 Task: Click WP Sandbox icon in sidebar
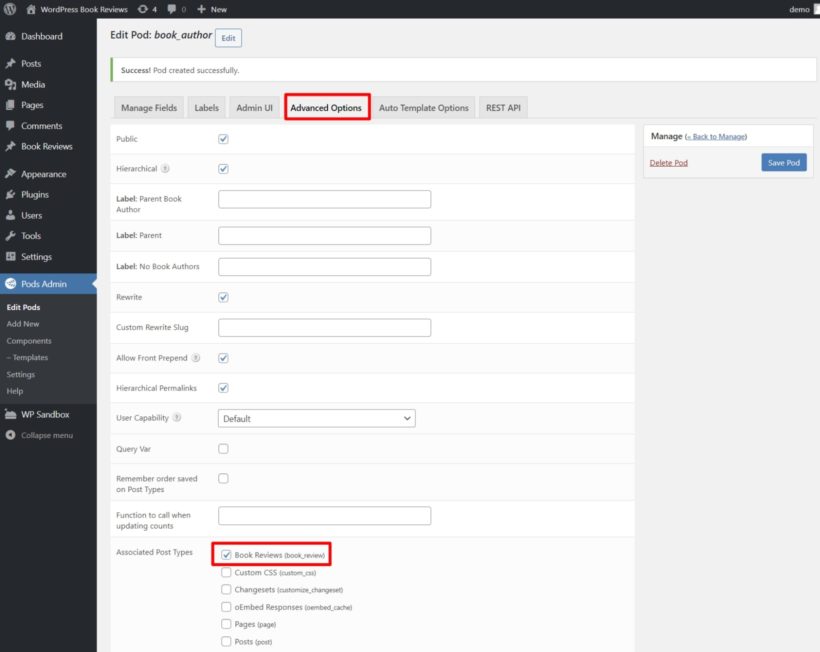10,414
